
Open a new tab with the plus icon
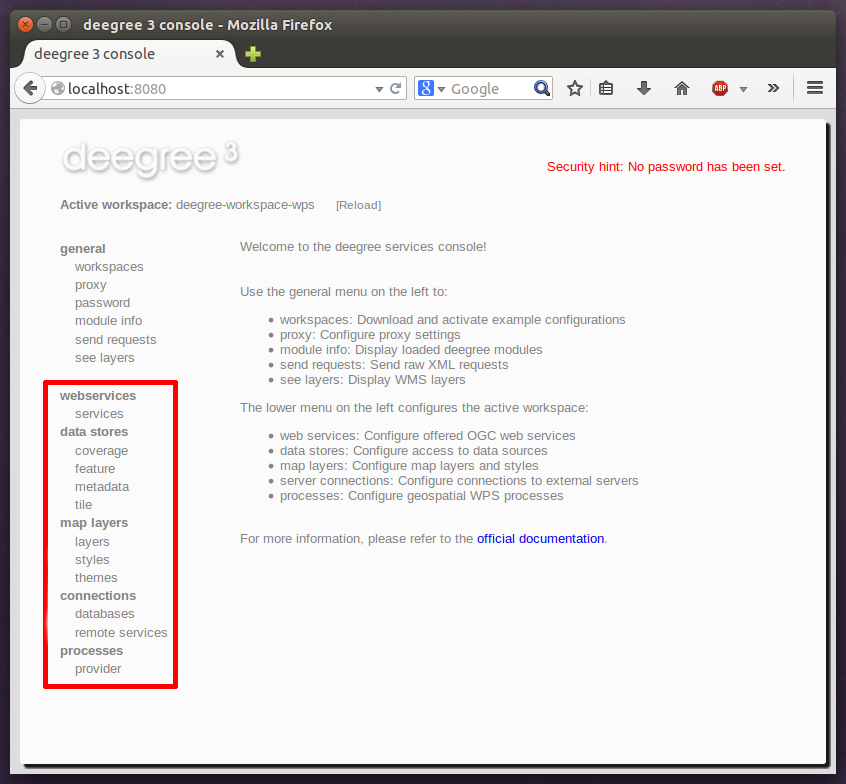click(x=252, y=54)
